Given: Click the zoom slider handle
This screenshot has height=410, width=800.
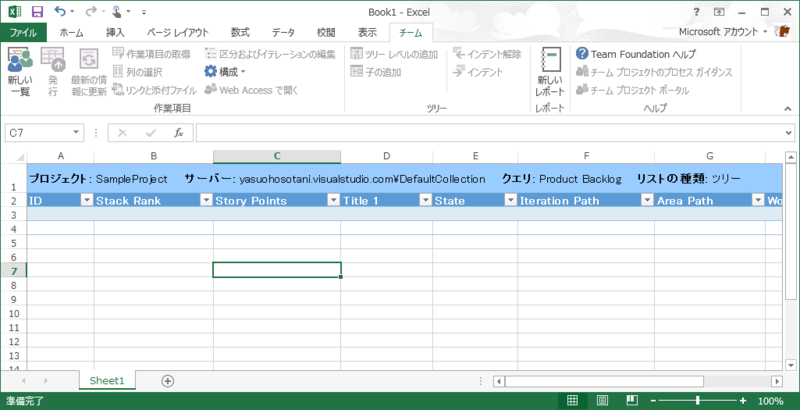Looking at the screenshot, I should coord(697,401).
